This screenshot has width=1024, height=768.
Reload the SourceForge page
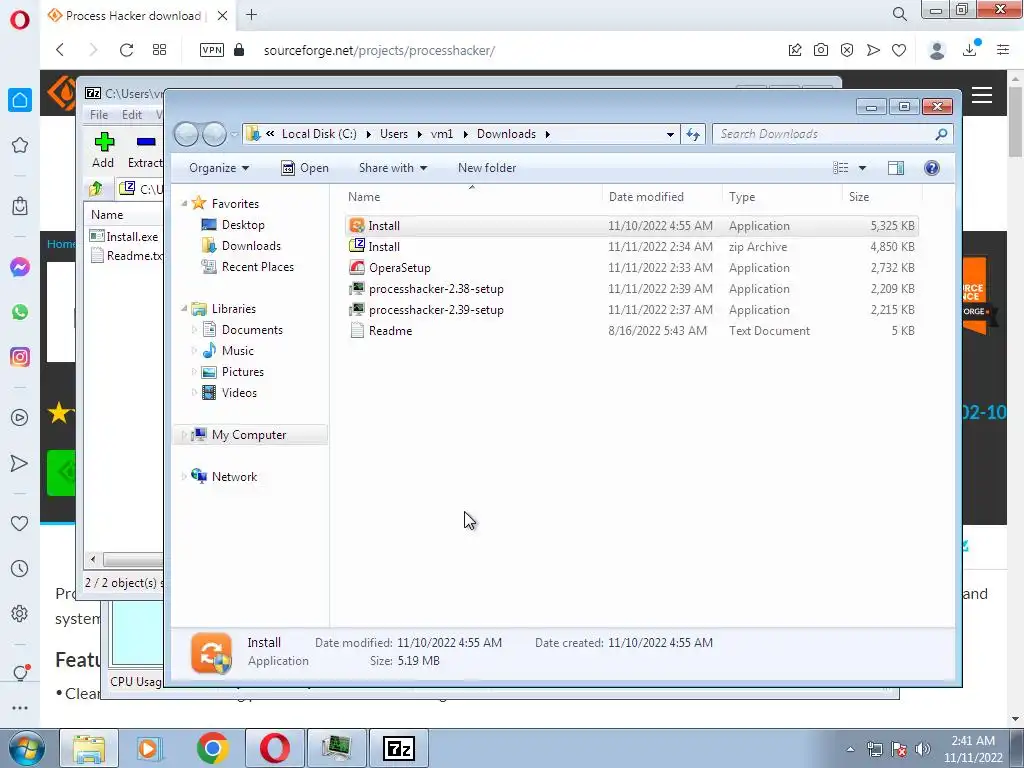point(126,50)
